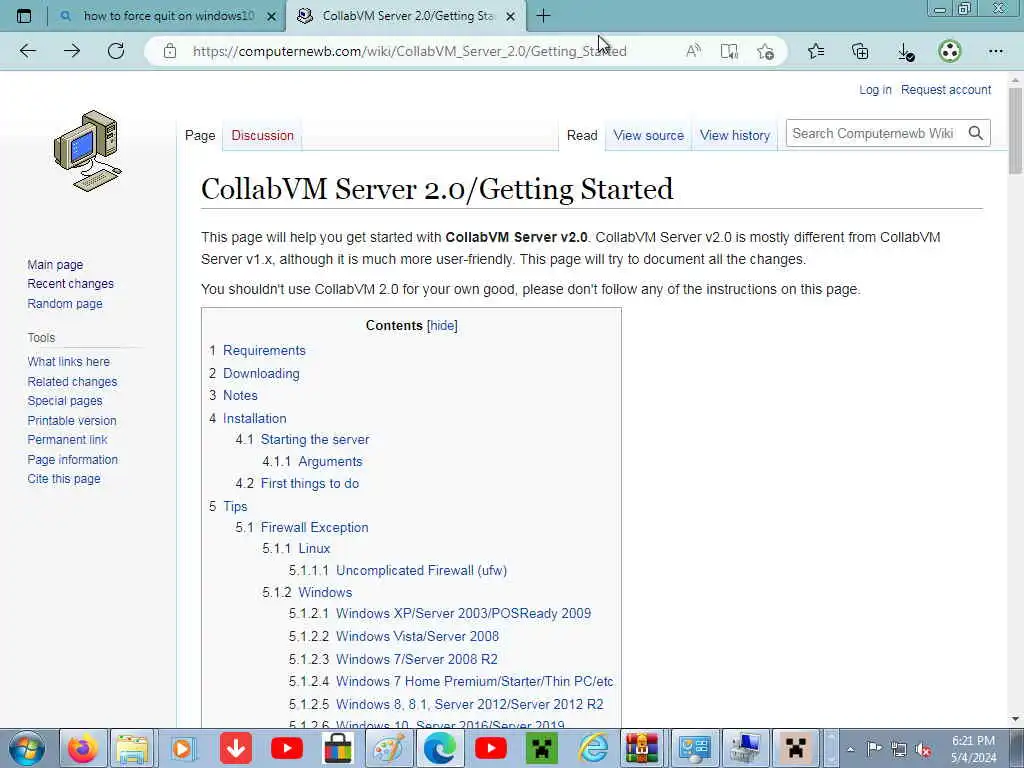Open the Windows Start menu orb

click(26, 748)
